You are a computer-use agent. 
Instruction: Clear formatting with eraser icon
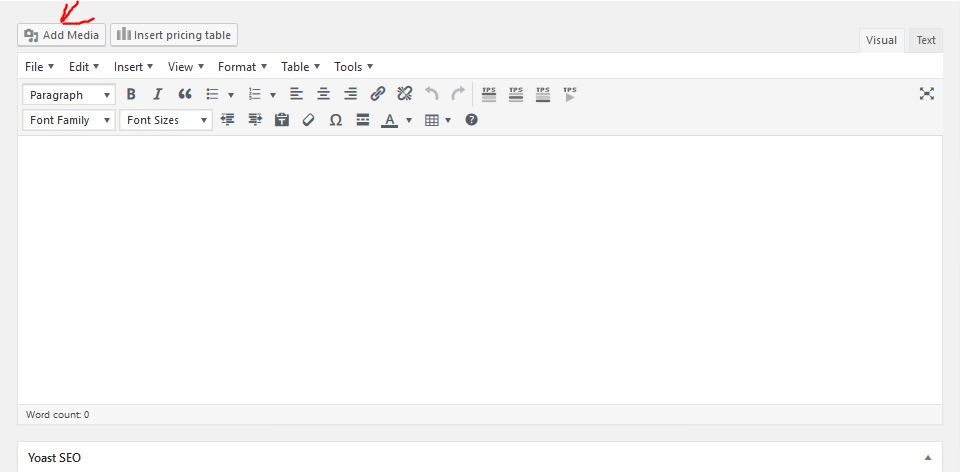[x=309, y=120]
